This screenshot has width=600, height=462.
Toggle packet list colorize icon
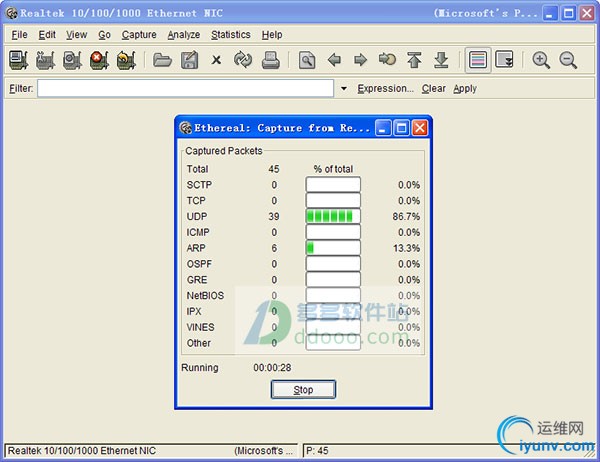pos(478,60)
